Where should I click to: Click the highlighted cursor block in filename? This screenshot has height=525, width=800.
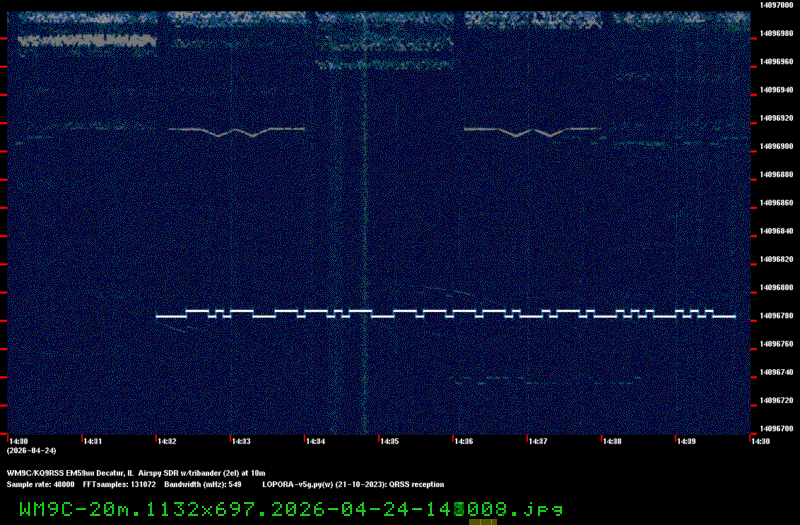459,509
